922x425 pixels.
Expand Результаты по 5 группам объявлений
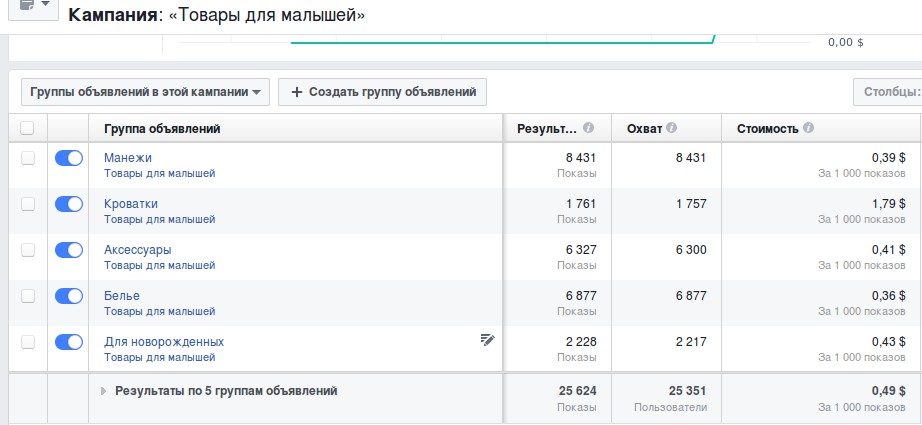coord(103,391)
